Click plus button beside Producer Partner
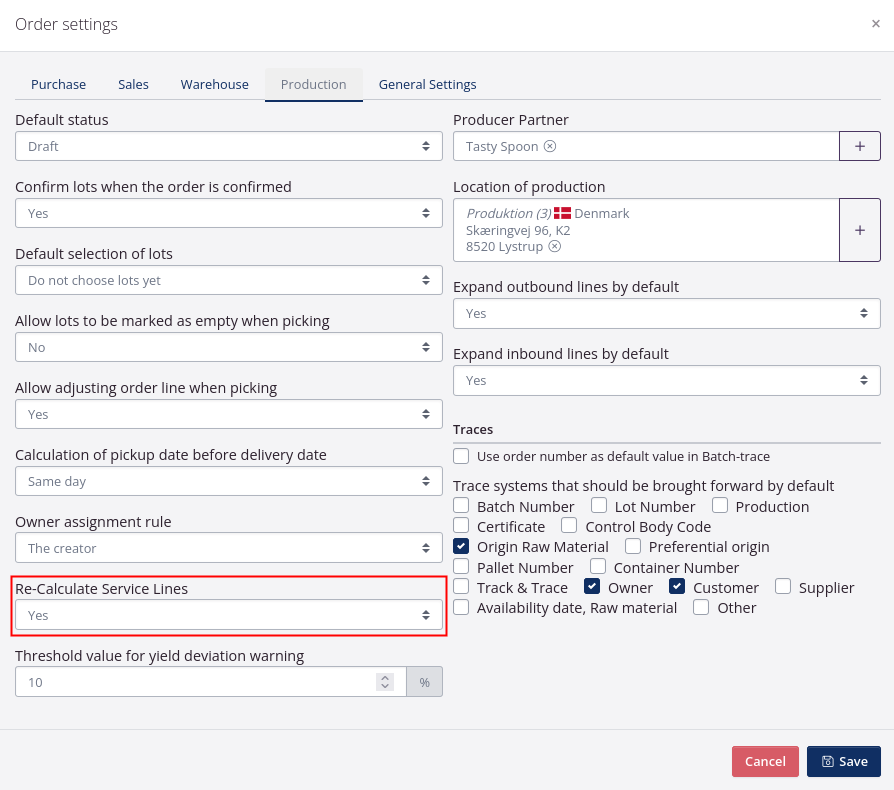The image size is (894, 790). click(859, 146)
